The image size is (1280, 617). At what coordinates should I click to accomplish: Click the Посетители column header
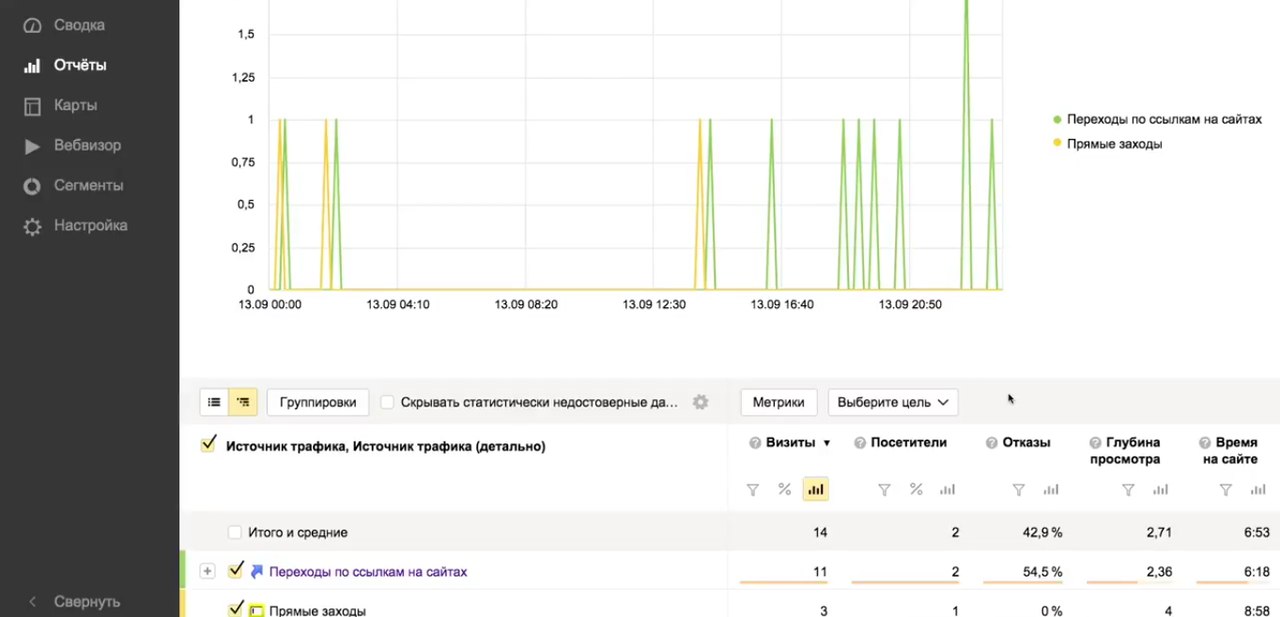(x=908, y=442)
